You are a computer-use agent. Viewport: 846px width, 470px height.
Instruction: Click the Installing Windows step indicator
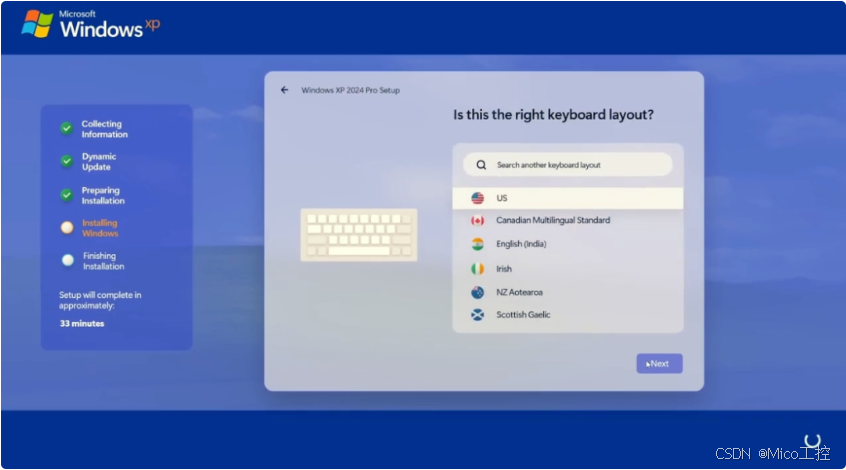click(67, 228)
